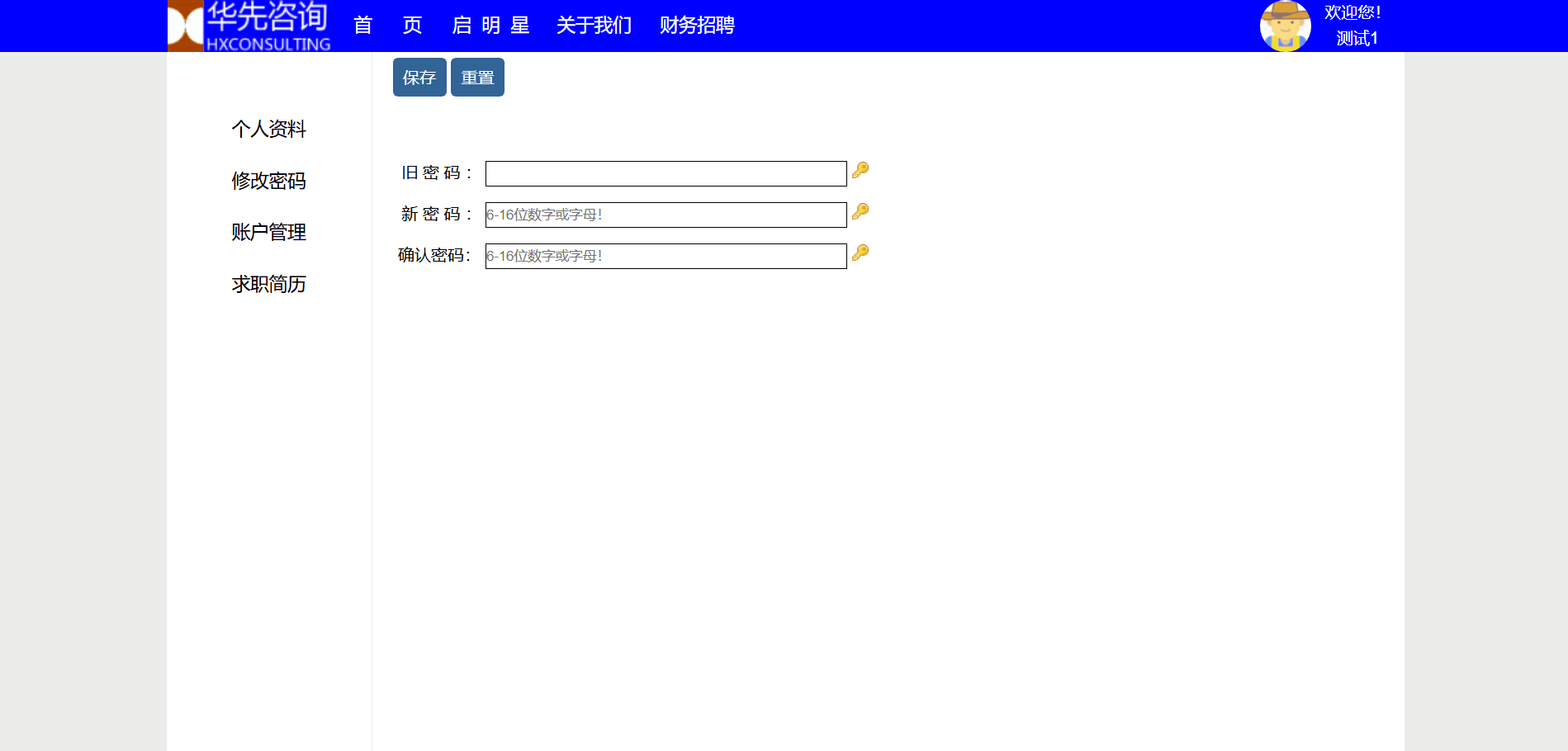1568x751 pixels.
Task: Focus the 新密码 new password input
Action: (x=666, y=215)
